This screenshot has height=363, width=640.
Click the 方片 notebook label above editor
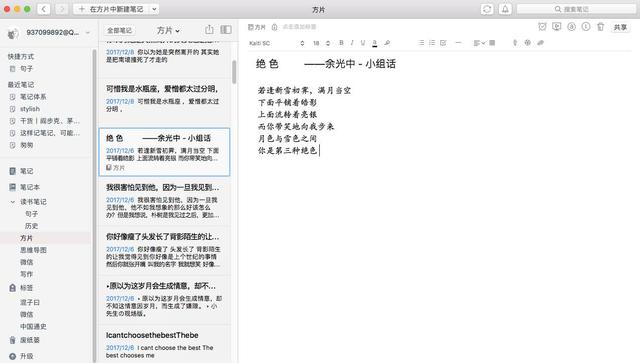tap(256, 27)
